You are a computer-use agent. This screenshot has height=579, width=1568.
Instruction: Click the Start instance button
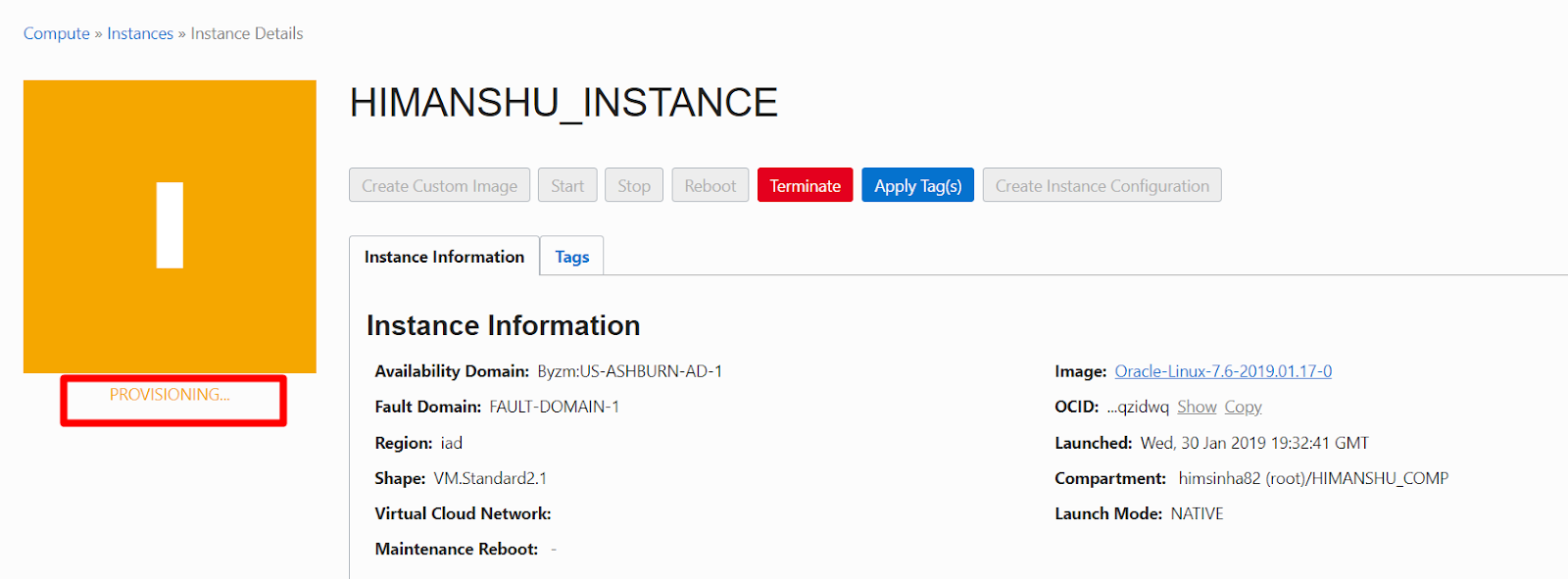567,185
